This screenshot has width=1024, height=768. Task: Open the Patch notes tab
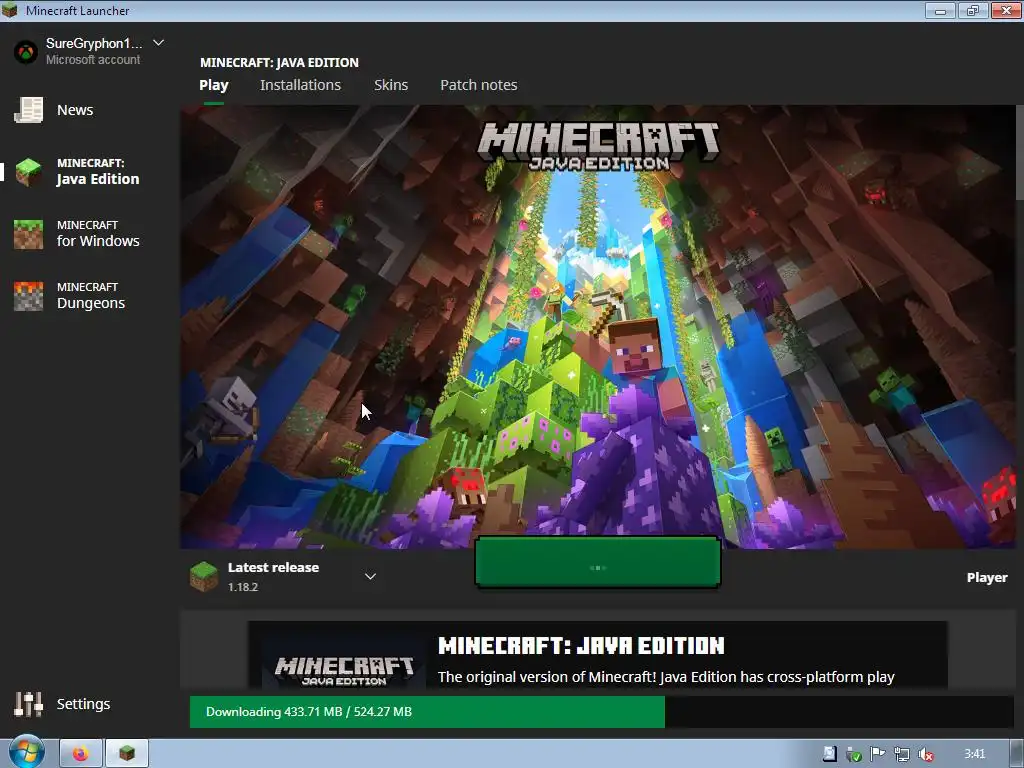[x=479, y=85]
